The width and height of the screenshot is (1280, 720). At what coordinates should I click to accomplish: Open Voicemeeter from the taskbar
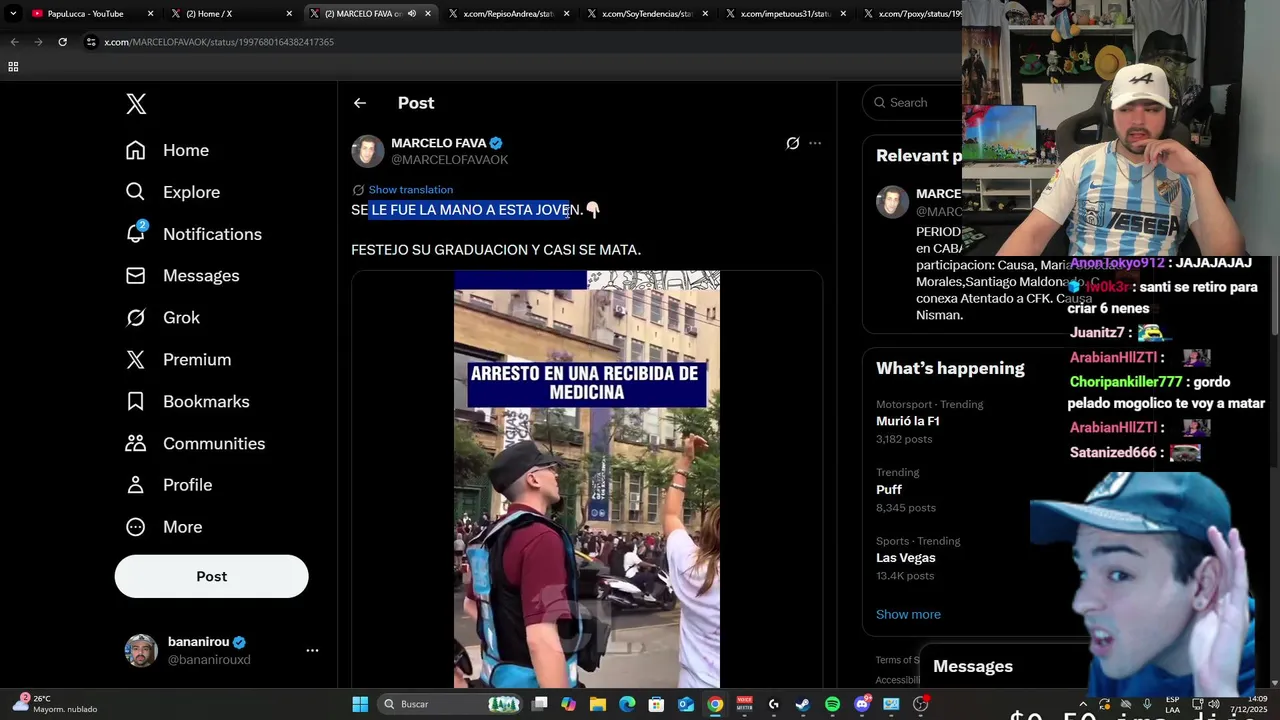pyautogui.click(x=744, y=704)
